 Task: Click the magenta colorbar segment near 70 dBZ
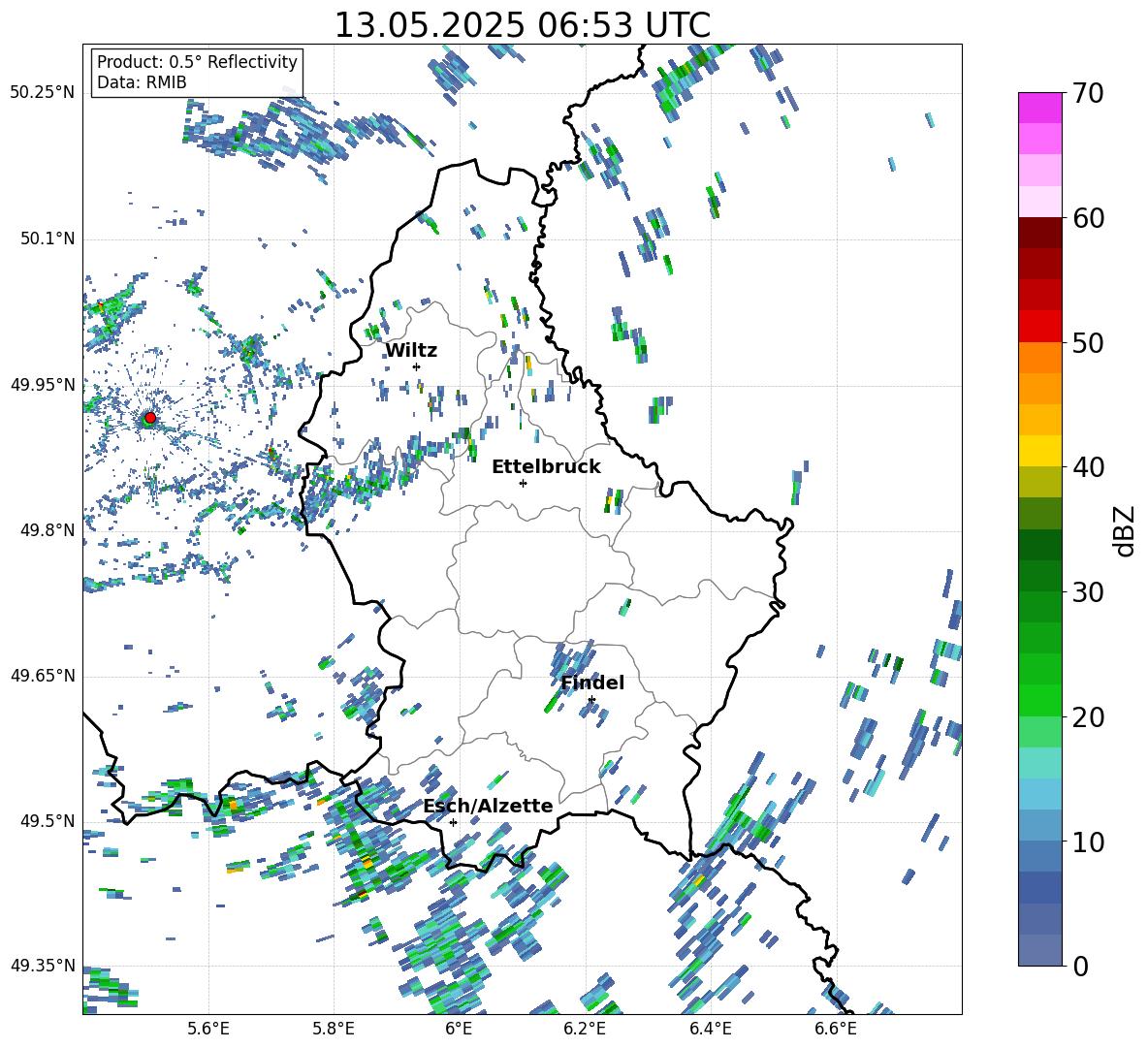[x=1040, y=108]
